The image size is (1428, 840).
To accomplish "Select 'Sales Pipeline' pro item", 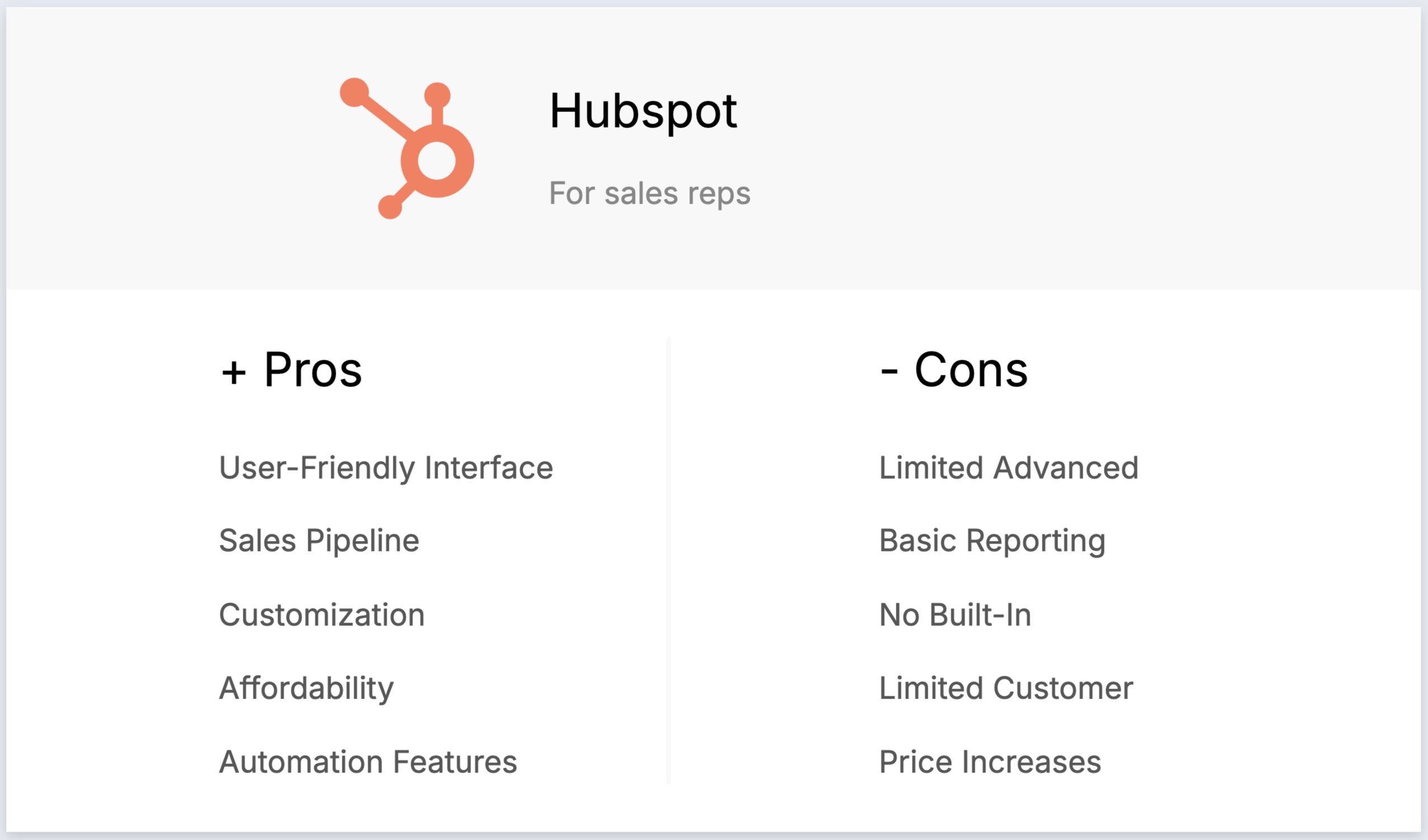I will point(319,540).
